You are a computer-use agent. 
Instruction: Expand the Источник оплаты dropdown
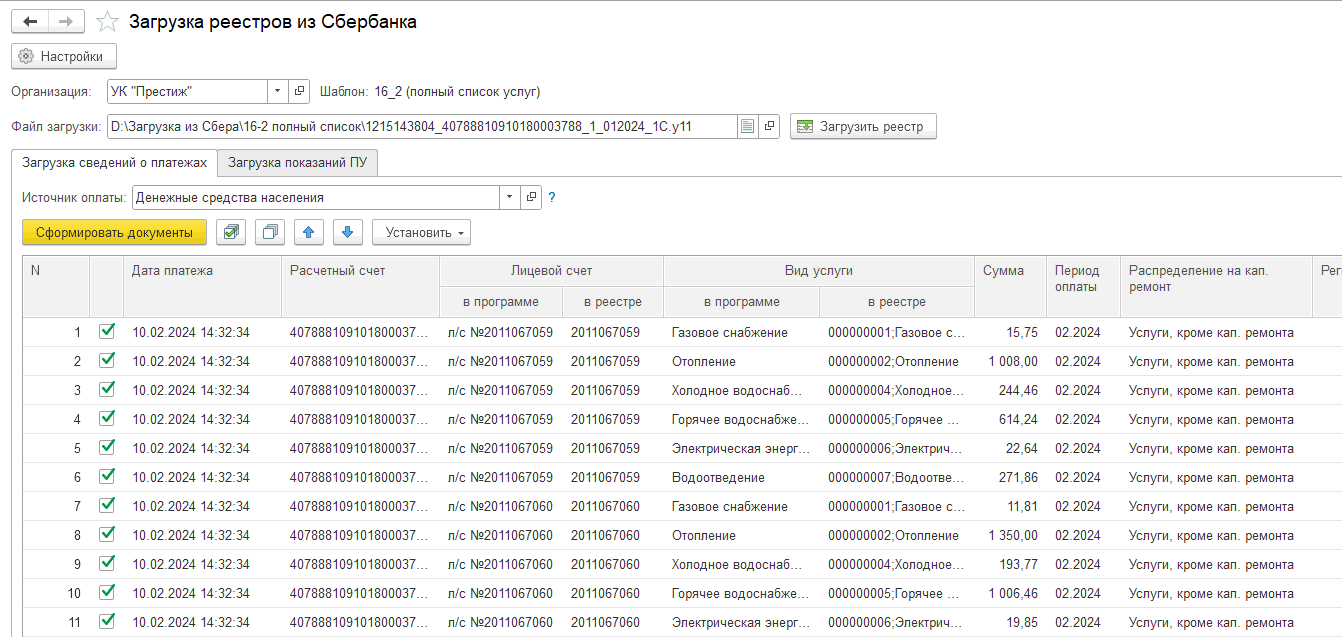(x=510, y=197)
